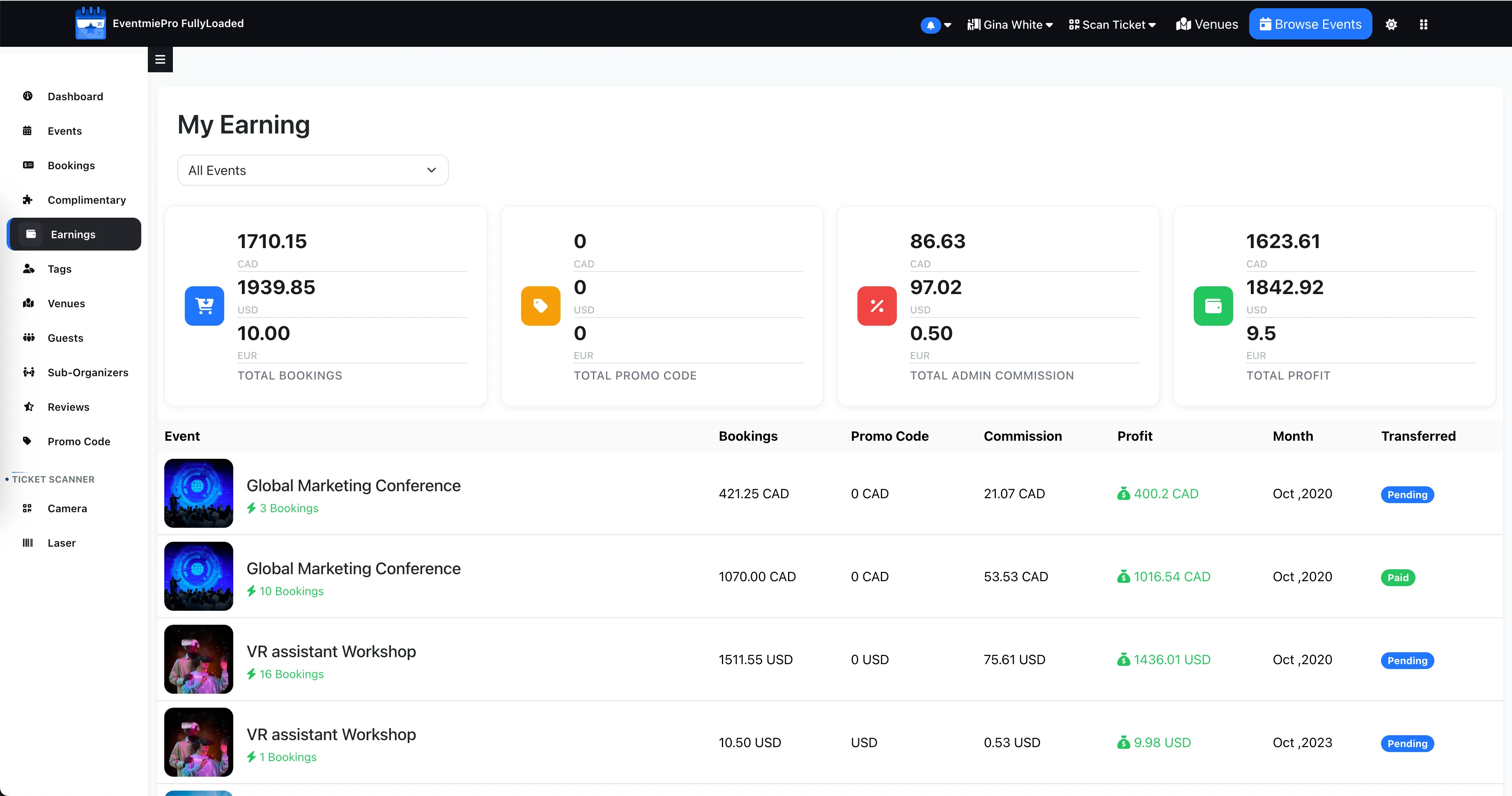The image size is (1512, 796).
Task: Open the All Events filter select
Action: point(313,170)
